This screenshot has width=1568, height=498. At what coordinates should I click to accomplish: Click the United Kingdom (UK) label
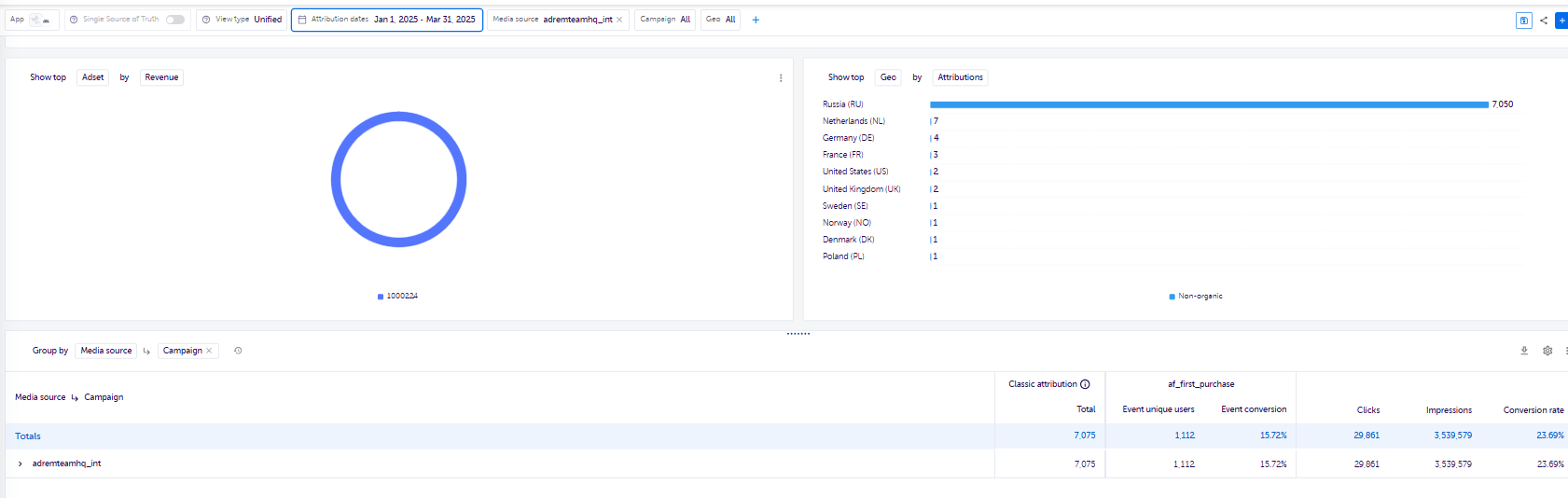[861, 189]
